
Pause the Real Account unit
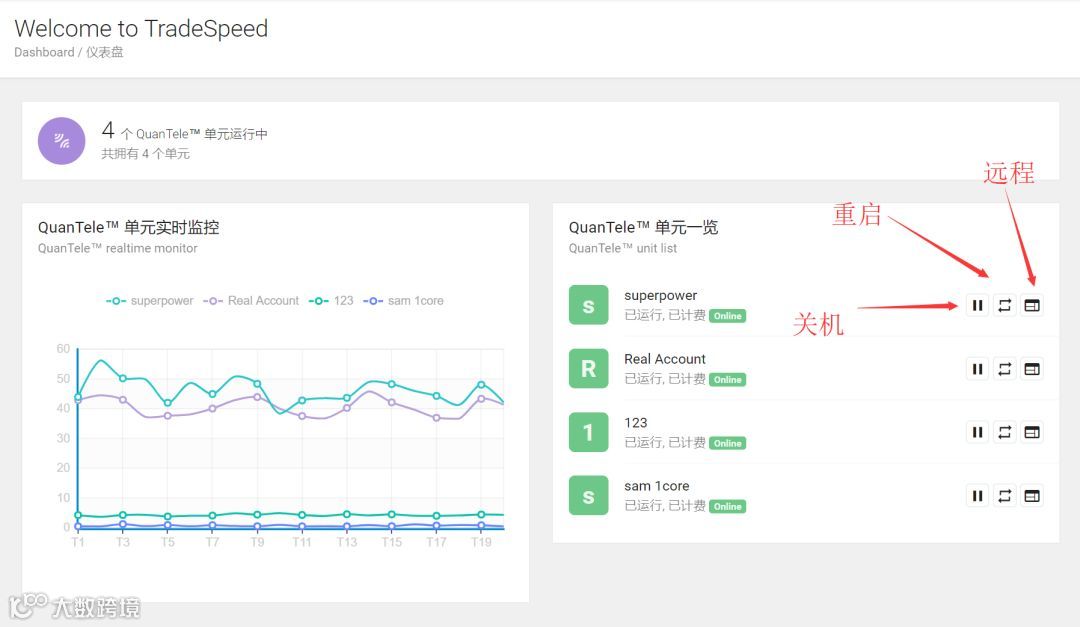pyautogui.click(x=977, y=369)
